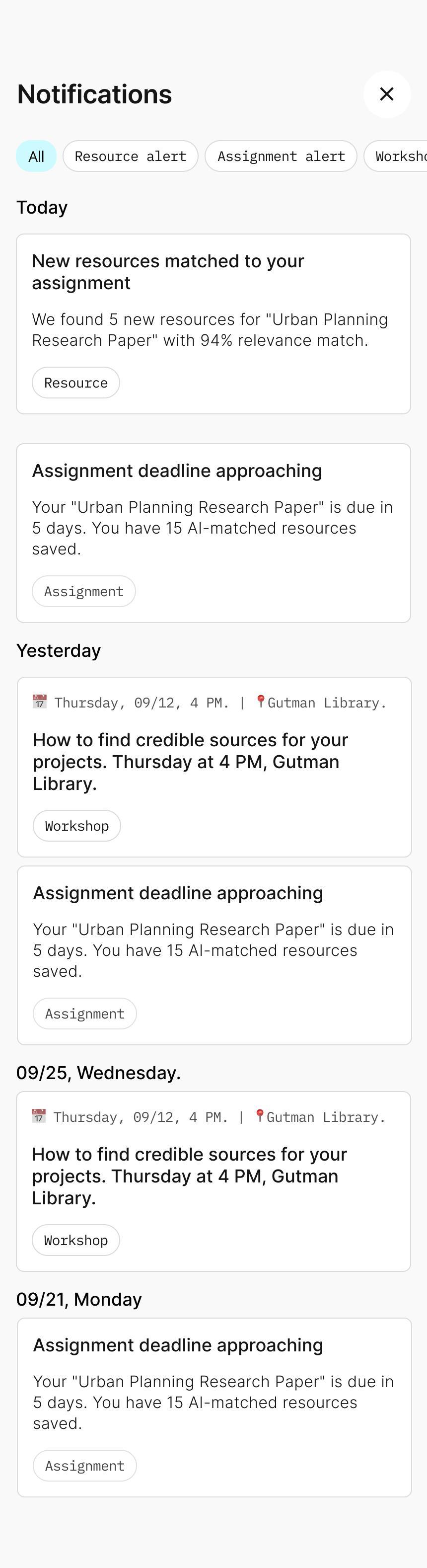Click the Workshop tag under 09/25, Wednesday

click(76, 1241)
